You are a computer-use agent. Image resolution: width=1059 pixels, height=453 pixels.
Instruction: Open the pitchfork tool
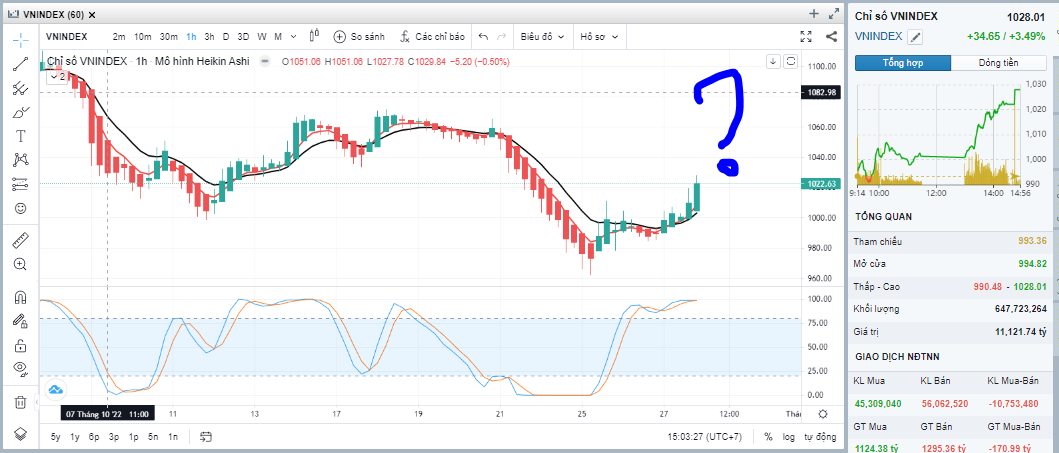21,88
